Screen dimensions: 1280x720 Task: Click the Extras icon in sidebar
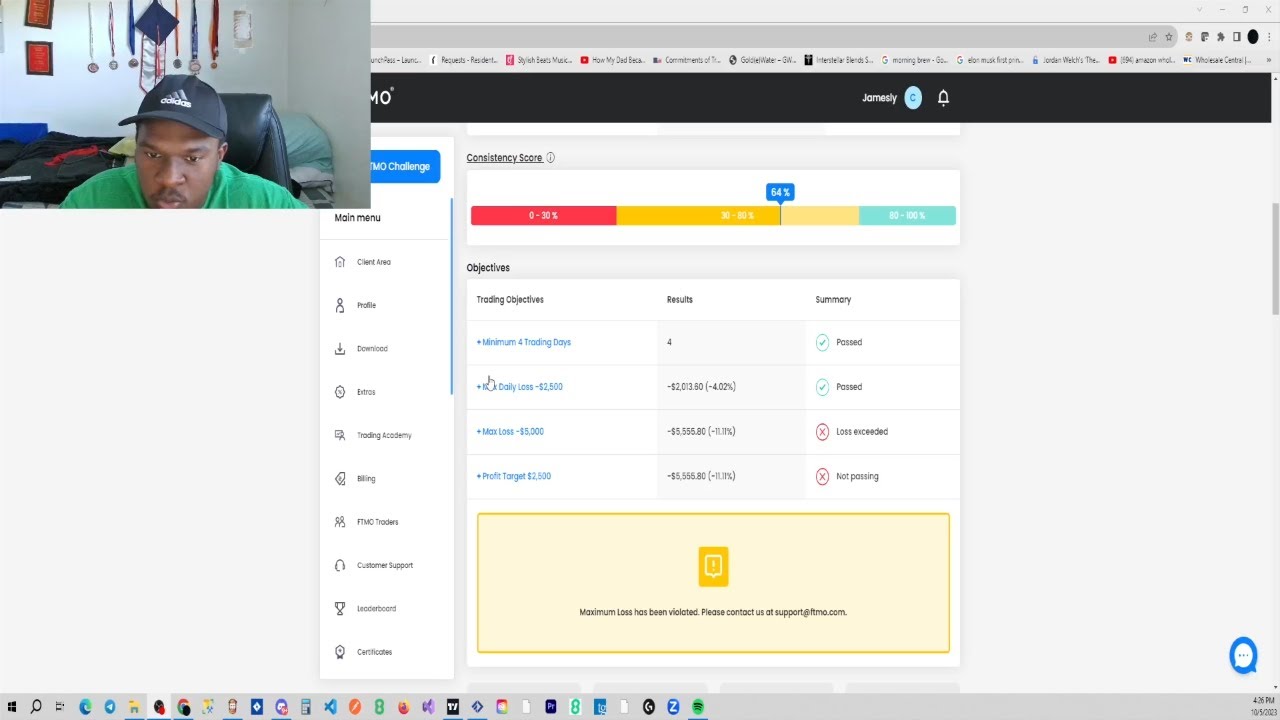pos(340,392)
